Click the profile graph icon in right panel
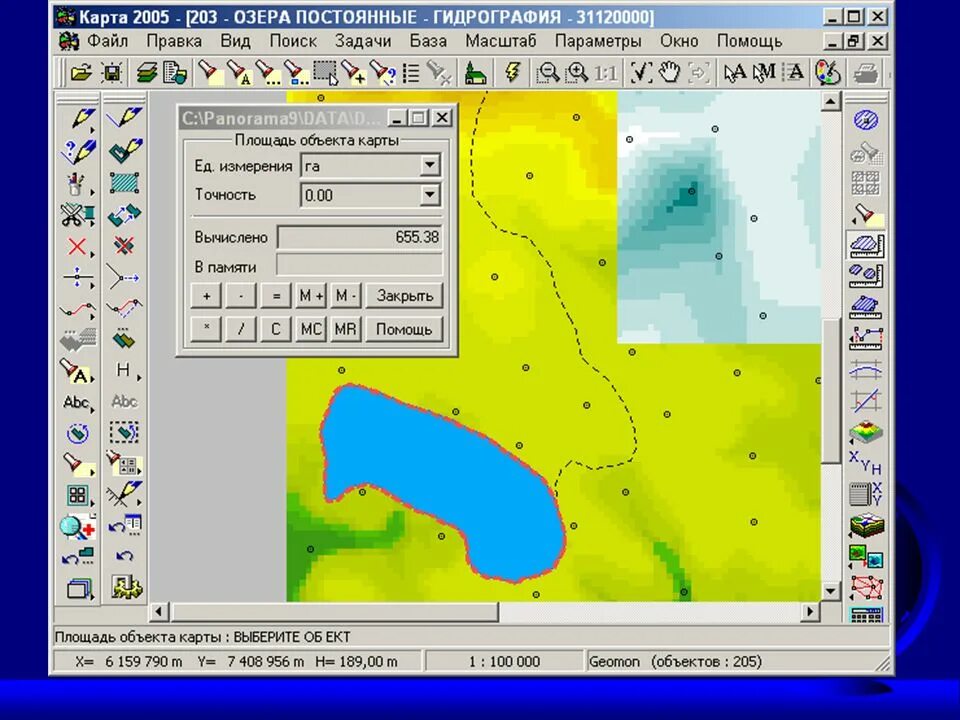The height and width of the screenshot is (720, 960). pos(866,339)
